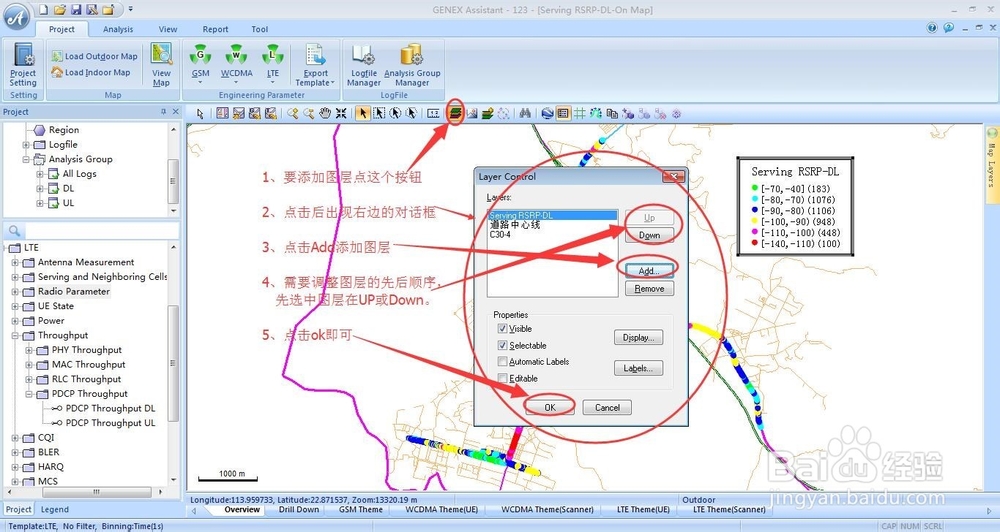Switch to the Analysis ribbon tab
Screen dimensions: 1000x532
point(118,29)
